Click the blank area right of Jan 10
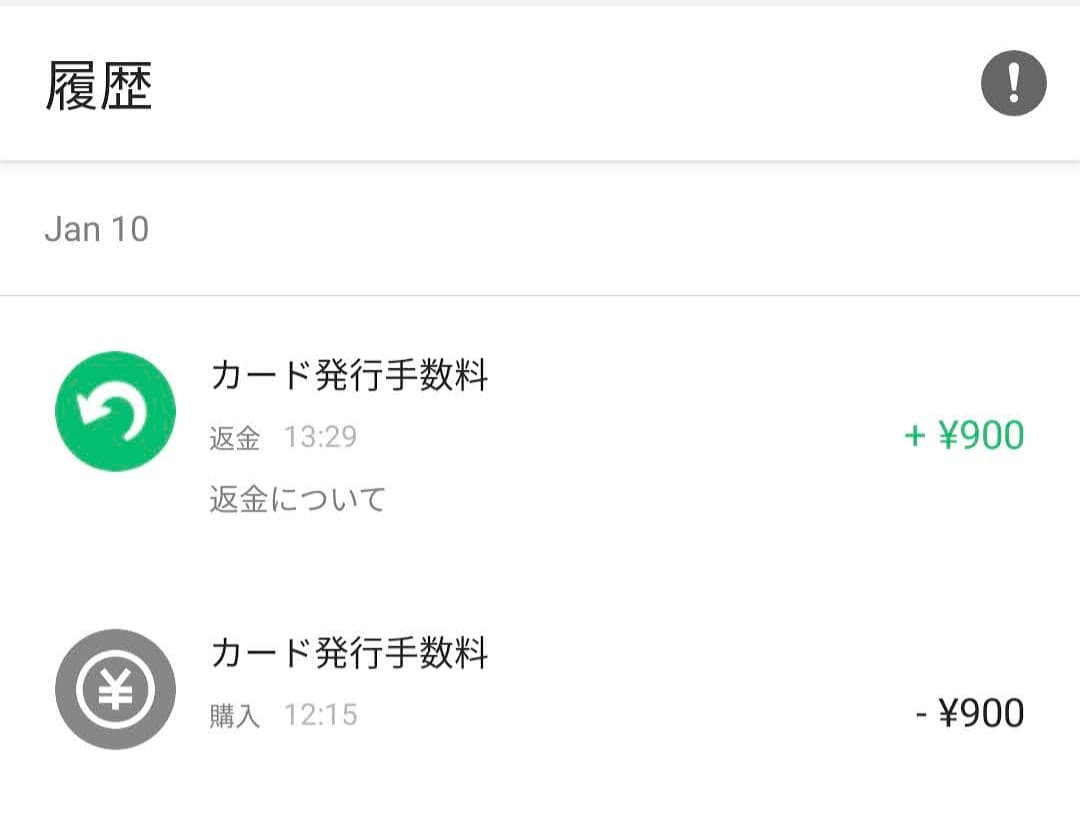This screenshot has height=818, width=1080. [x=600, y=229]
